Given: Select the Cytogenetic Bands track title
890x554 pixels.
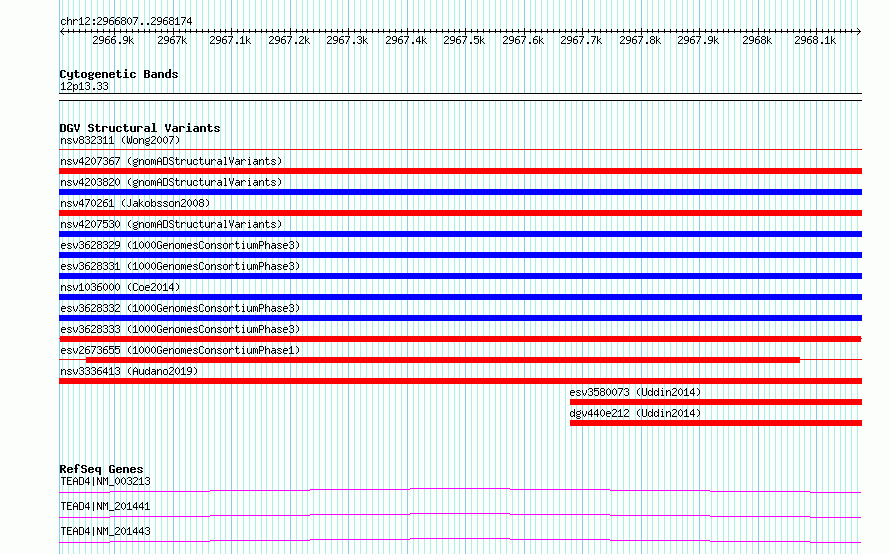Looking at the screenshot, I should pyautogui.click(x=119, y=74).
